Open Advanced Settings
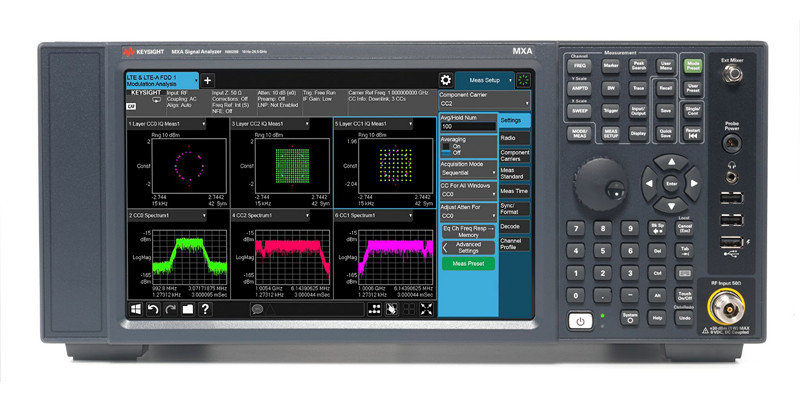This screenshot has height=402, width=800. pyautogui.click(x=468, y=248)
